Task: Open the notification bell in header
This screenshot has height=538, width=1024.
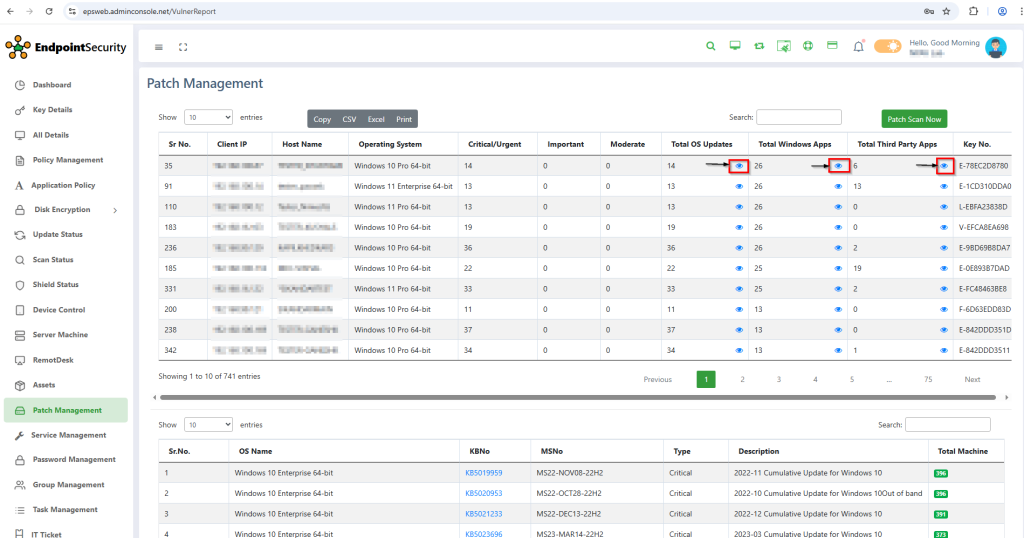Action: (858, 46)
